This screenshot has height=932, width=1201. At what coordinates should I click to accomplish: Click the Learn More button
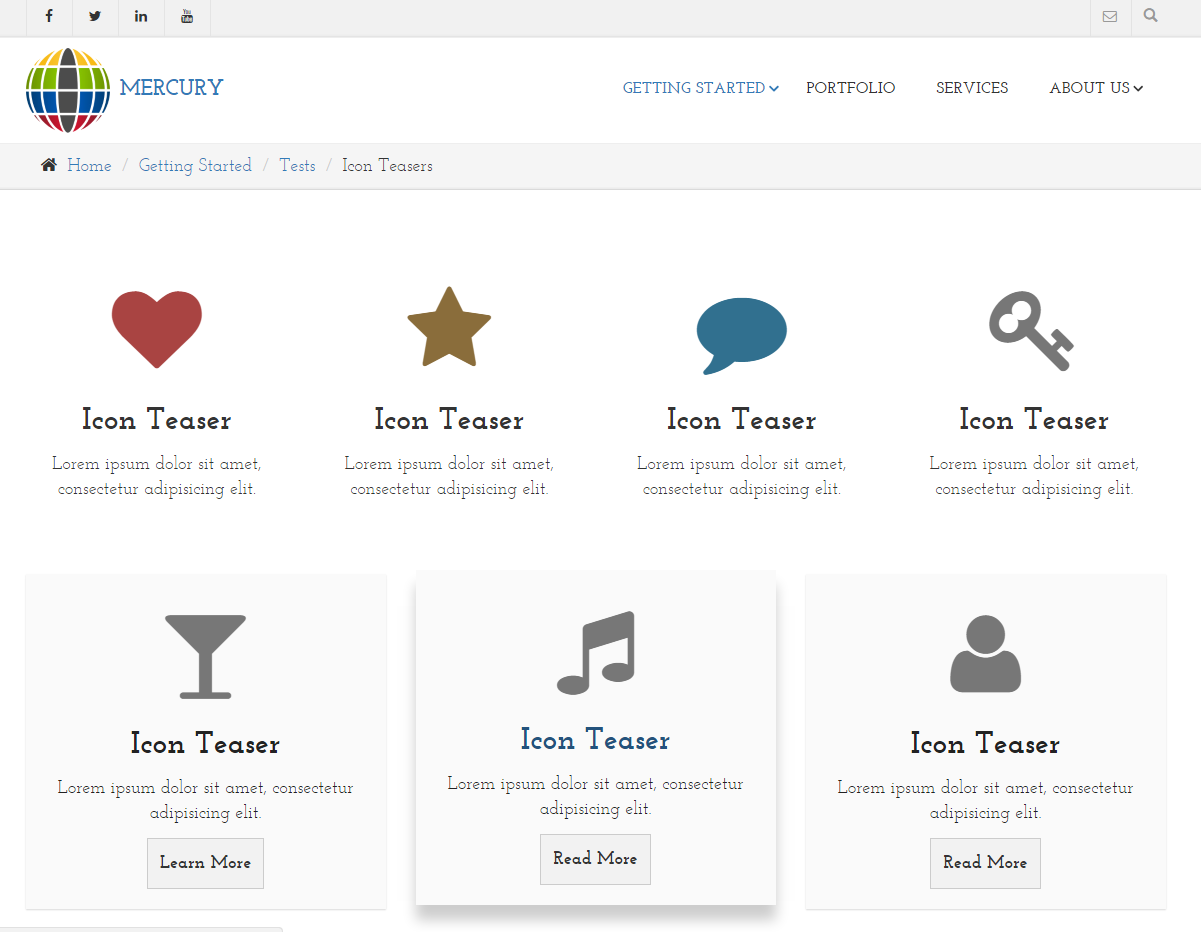[205, 863]
